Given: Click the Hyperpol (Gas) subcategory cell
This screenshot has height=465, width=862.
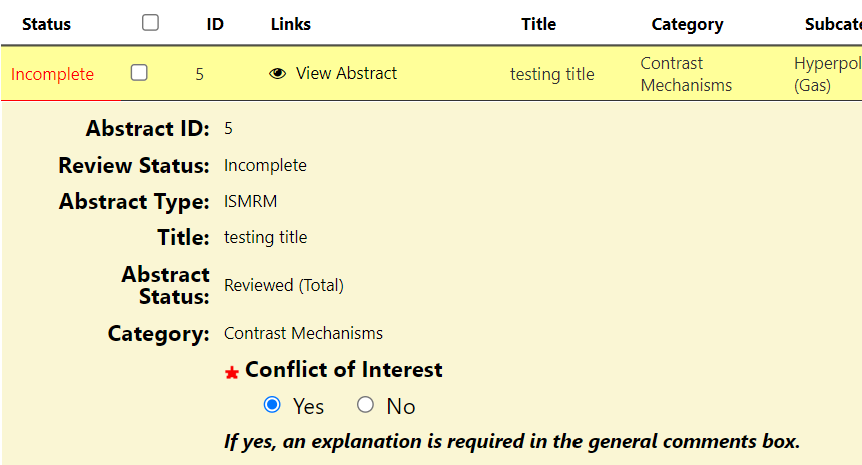Looking at the screenshot, I should pyautogui.click(x=826, y=74).
